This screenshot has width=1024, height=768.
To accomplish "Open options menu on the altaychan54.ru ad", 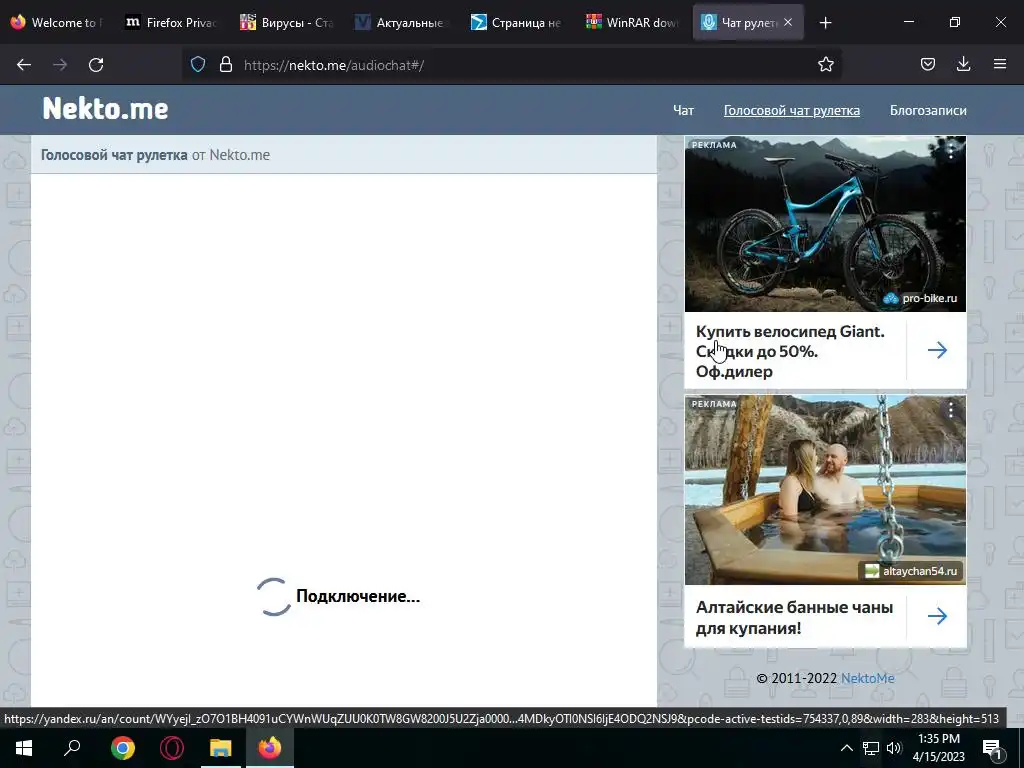I will click(951, 409).
